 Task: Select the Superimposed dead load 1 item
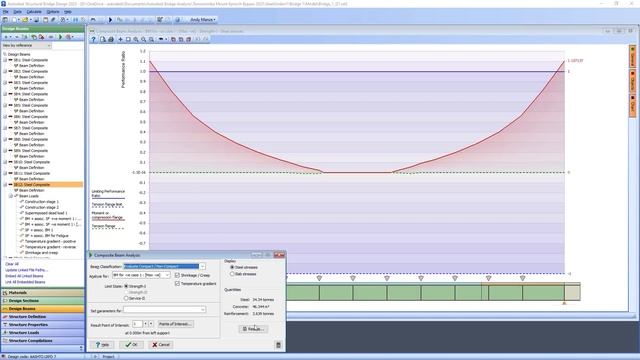(x=46, y=213)
